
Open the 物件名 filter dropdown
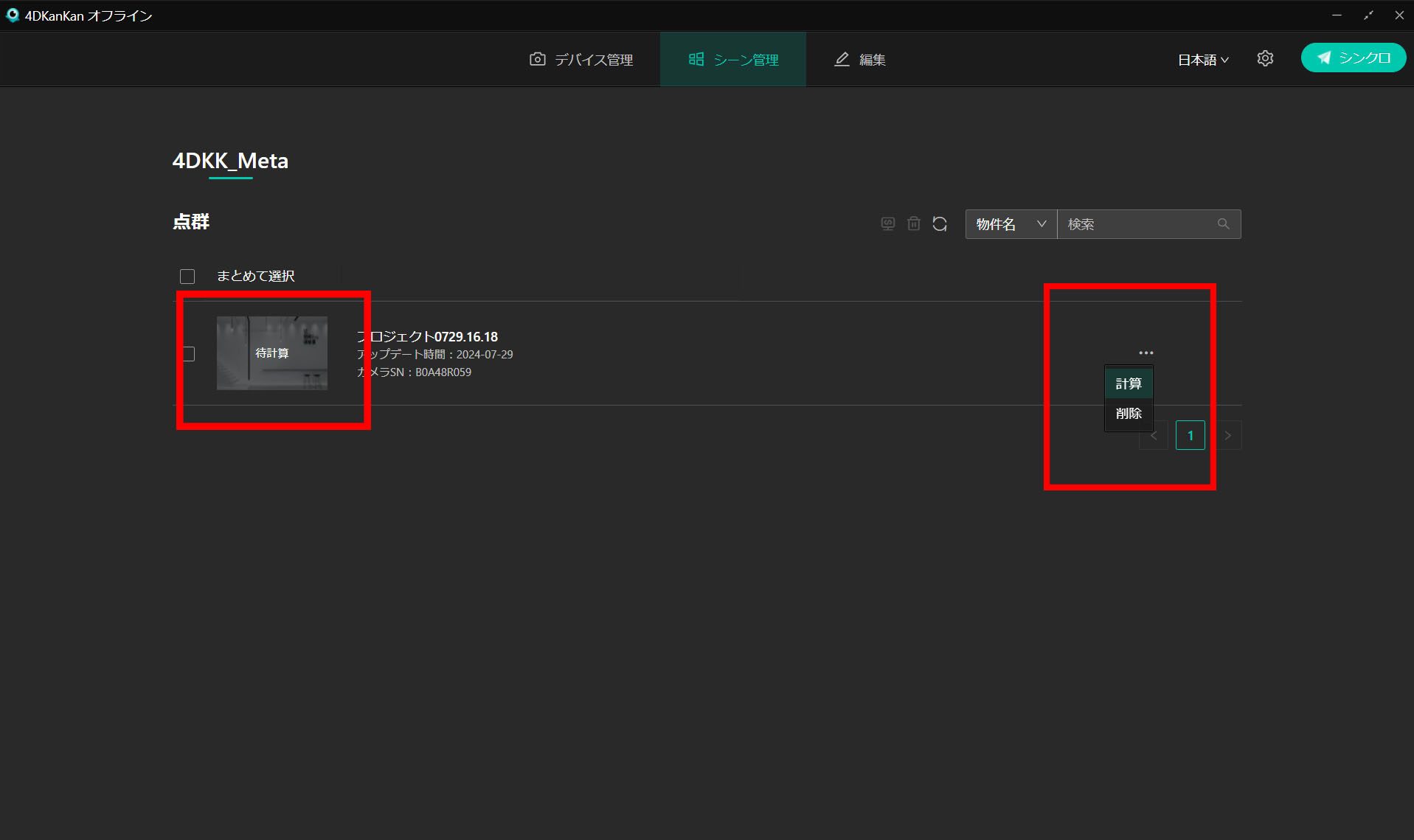pos(1011,224)
